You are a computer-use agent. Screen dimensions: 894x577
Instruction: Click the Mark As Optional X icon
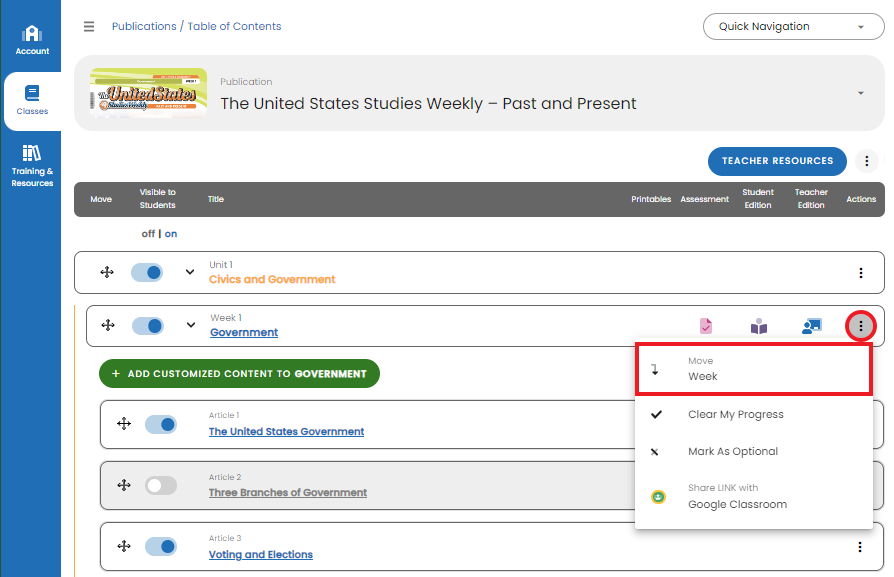pyautogui.click(x=655, y=452)
